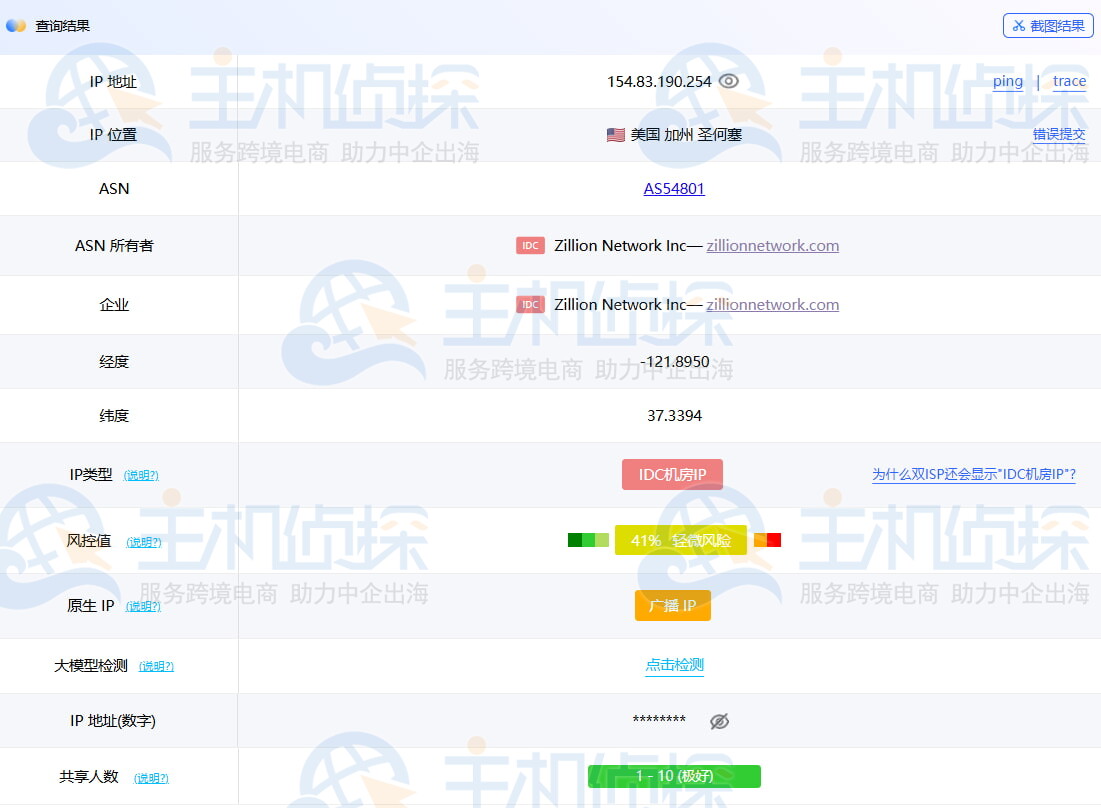Click the site logo icon in the top-left header
1101x808 pixels.
pyautogui.click(x=16, y=25)
